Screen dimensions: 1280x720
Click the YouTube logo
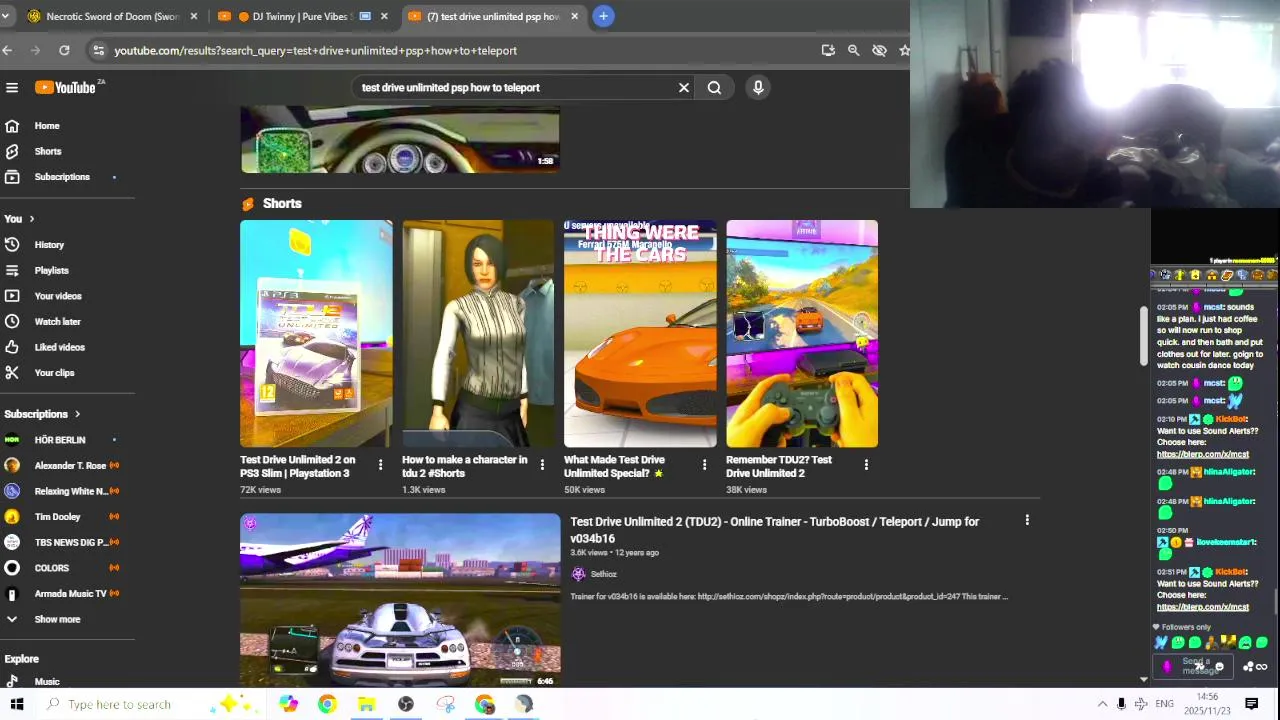[x=66, y=88]
